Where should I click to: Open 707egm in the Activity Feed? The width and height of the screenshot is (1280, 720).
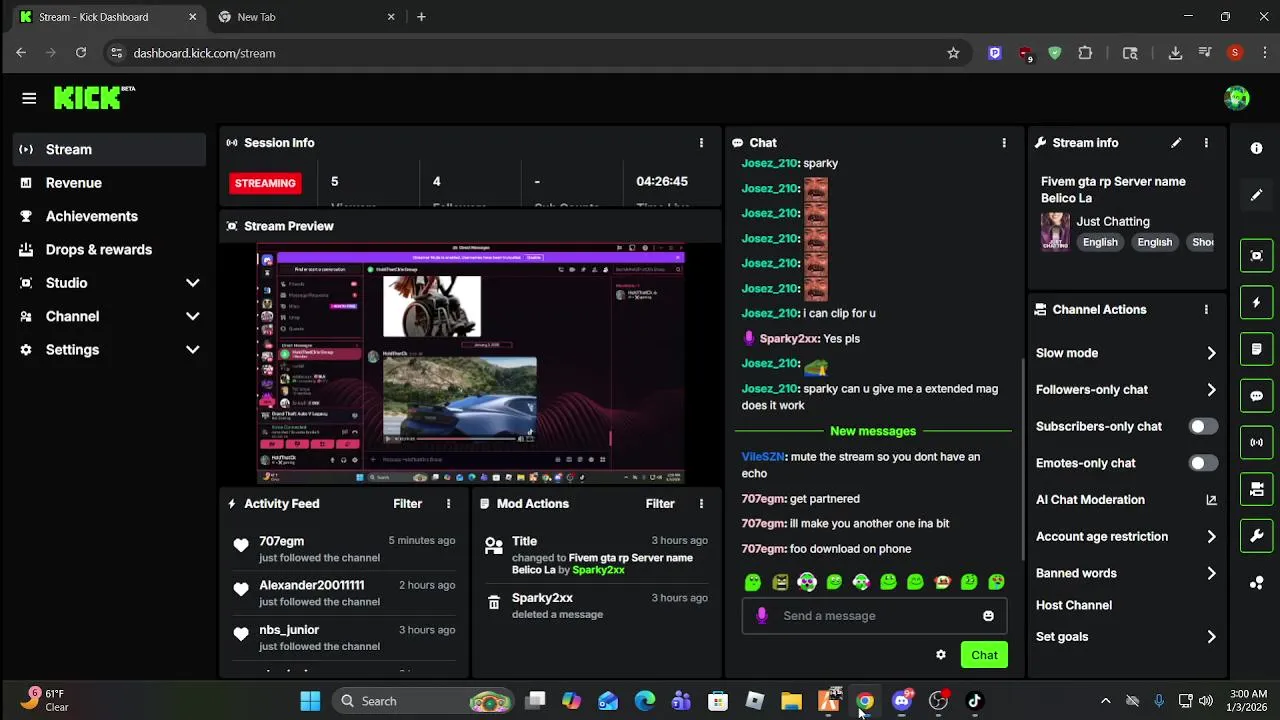[281, 541]
